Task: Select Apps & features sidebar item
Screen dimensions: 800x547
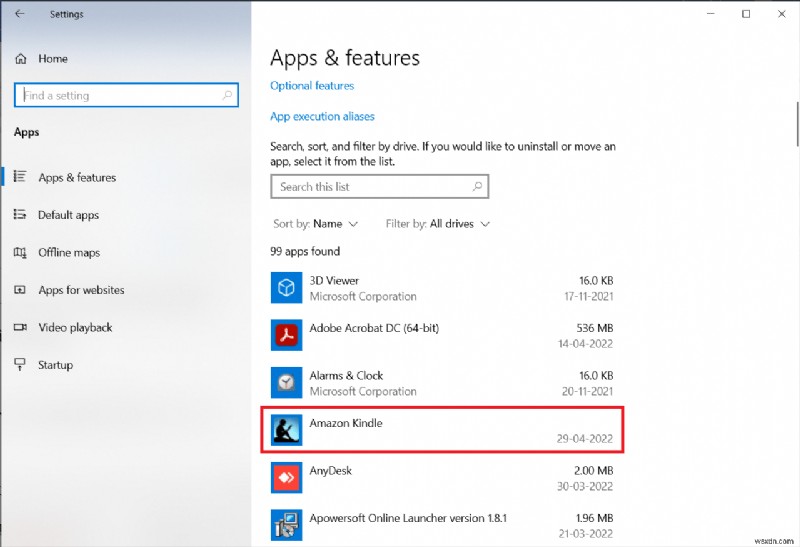Action: pyautogui.click(x=77, y=177)
